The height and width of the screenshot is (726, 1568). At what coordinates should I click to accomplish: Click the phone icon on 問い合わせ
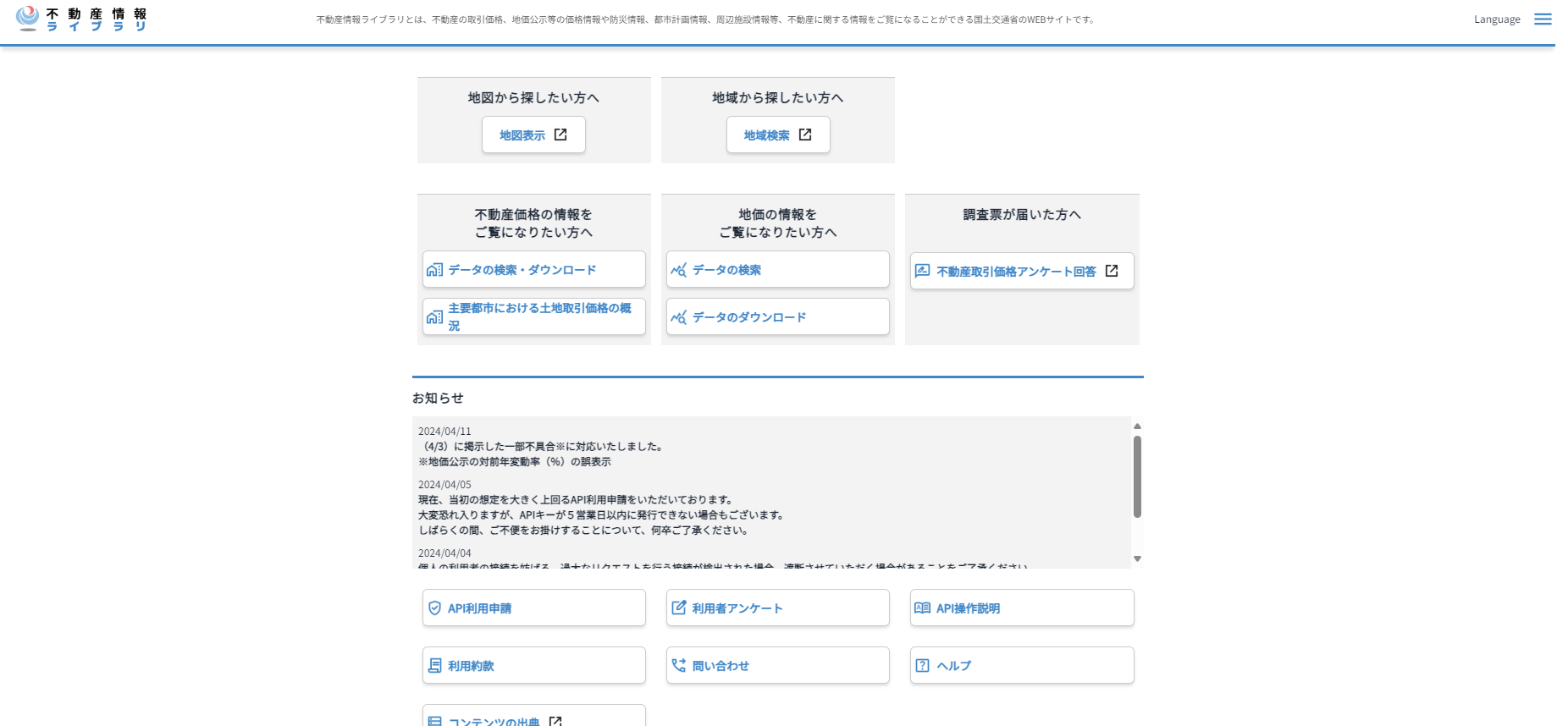coord(679,666)
